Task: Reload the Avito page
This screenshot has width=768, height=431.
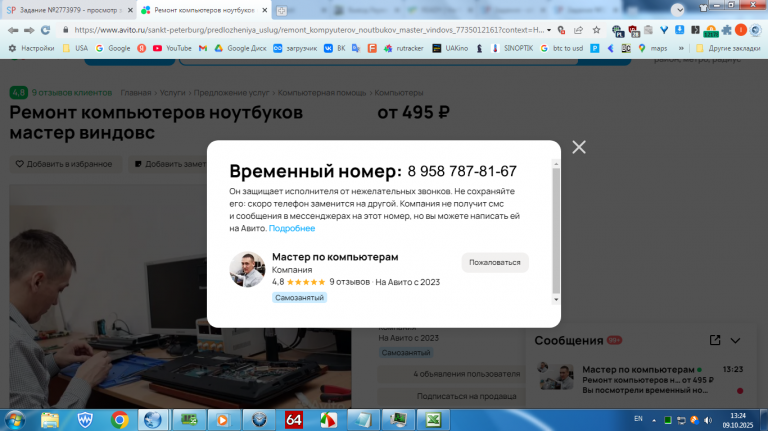Action: 46,30
